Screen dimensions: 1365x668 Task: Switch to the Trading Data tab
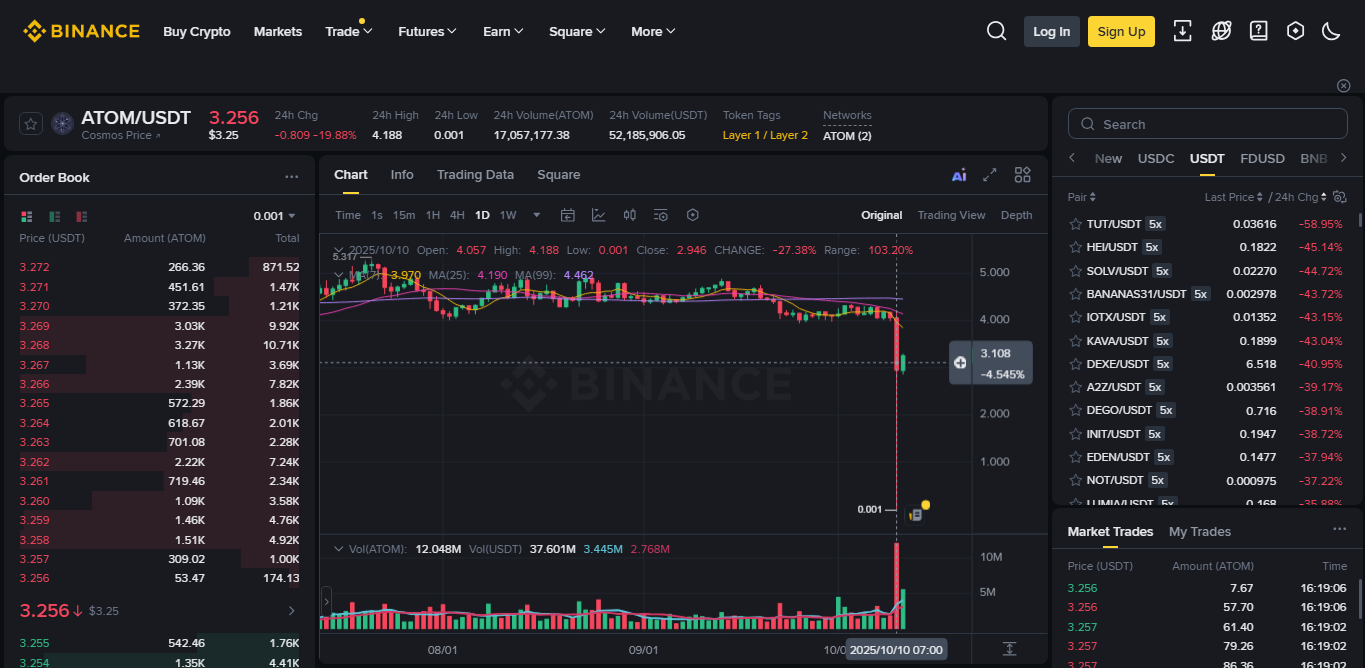[475, 175]
